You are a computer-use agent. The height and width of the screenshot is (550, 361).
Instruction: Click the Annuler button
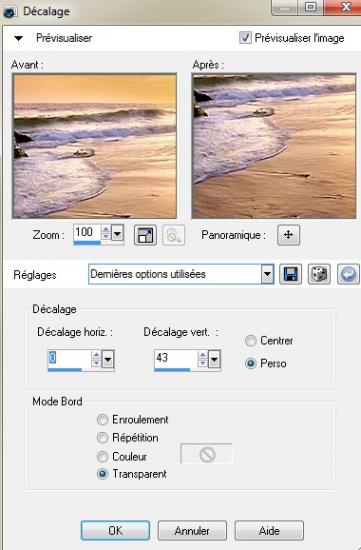(x=192, y=530)
